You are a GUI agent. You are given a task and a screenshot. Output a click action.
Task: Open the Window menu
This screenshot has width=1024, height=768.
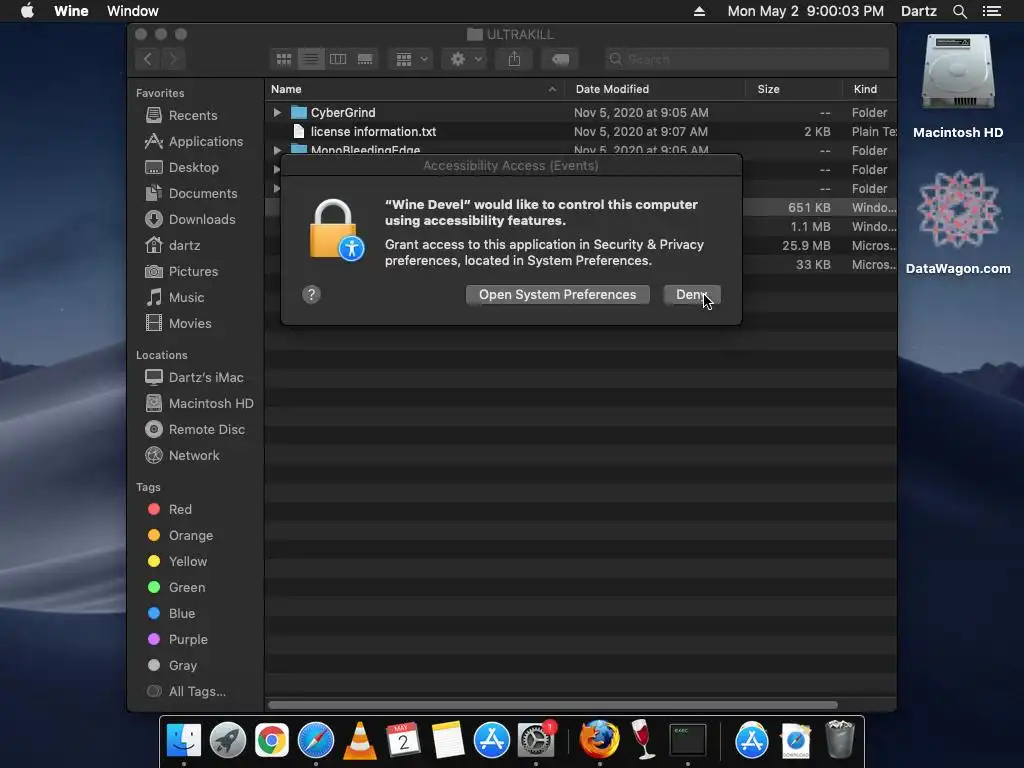click(x=133, y=11)
